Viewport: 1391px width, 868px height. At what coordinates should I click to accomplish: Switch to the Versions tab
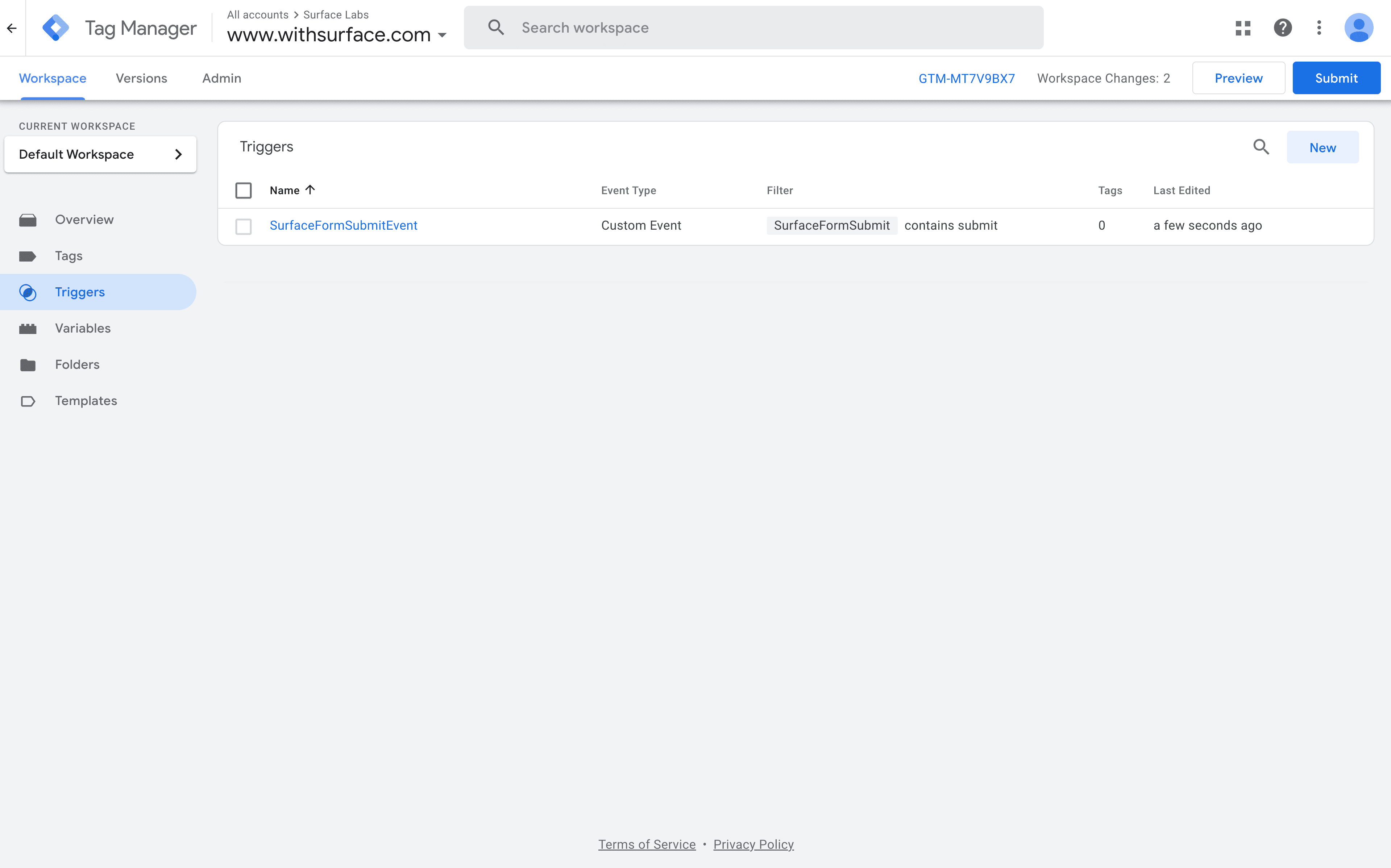coord(141,78)
